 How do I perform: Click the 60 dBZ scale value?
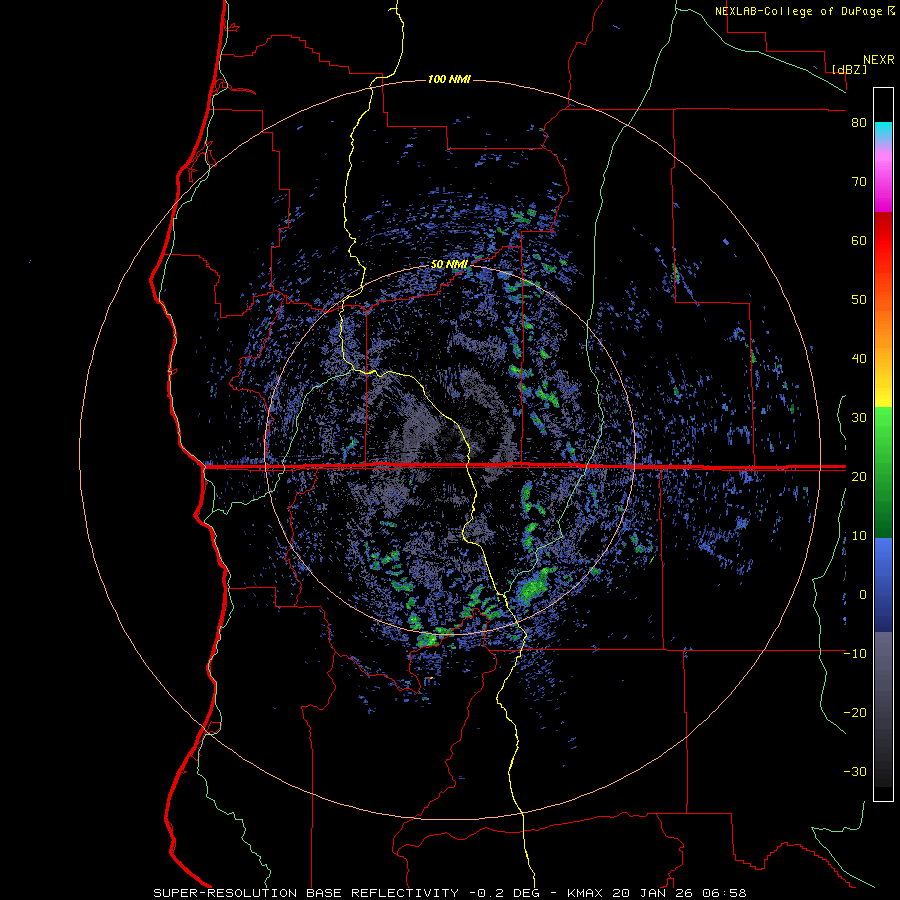859,240
